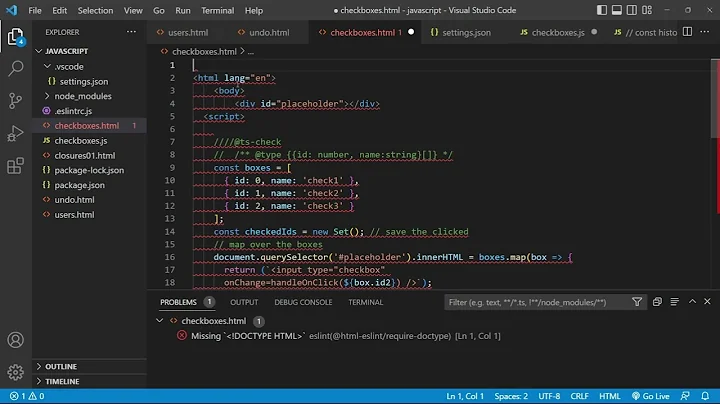
Task: Close the bottom panel
Action: click(707, 302)
